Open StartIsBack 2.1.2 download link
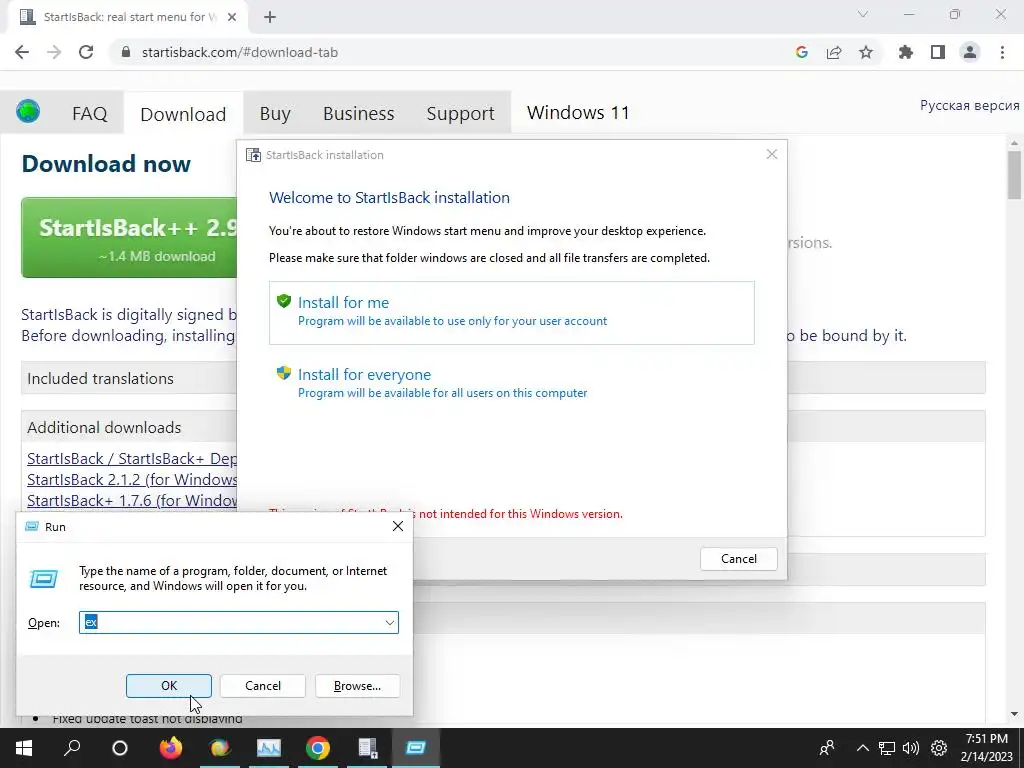The image size is (1024, 768). (x=133, y=479)
